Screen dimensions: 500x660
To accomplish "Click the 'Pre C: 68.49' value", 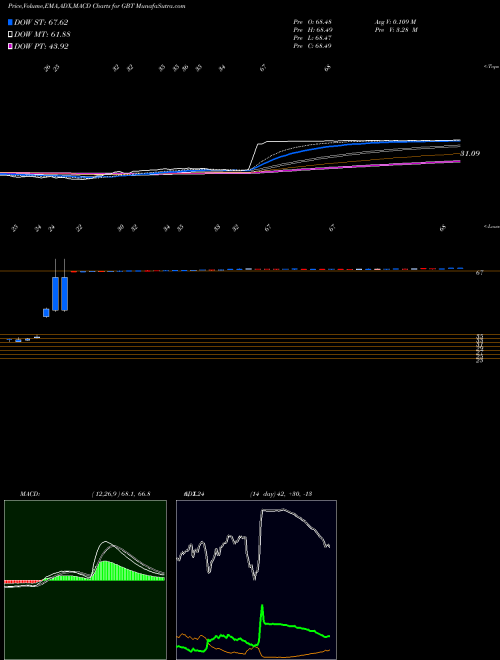I will 312,46.
